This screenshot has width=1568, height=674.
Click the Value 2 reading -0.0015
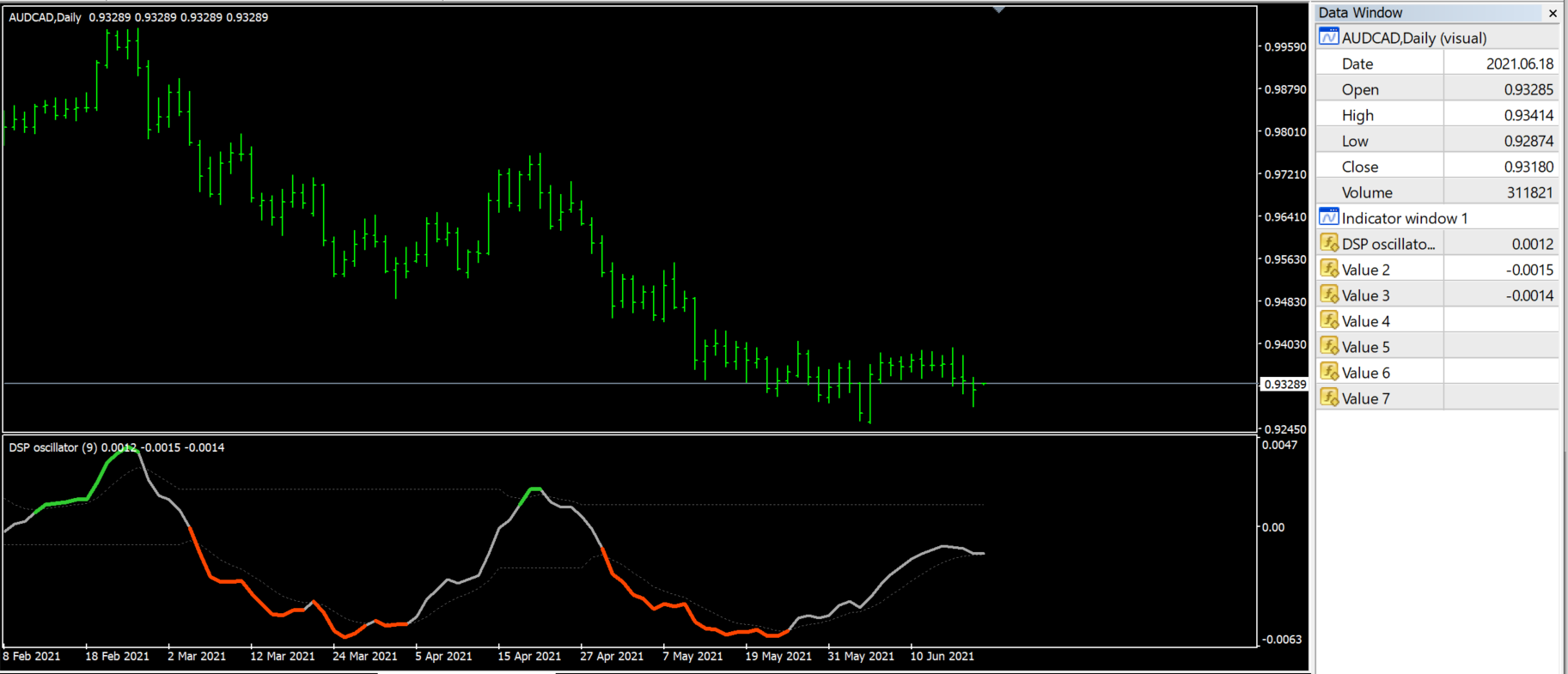coord(1529,270)
